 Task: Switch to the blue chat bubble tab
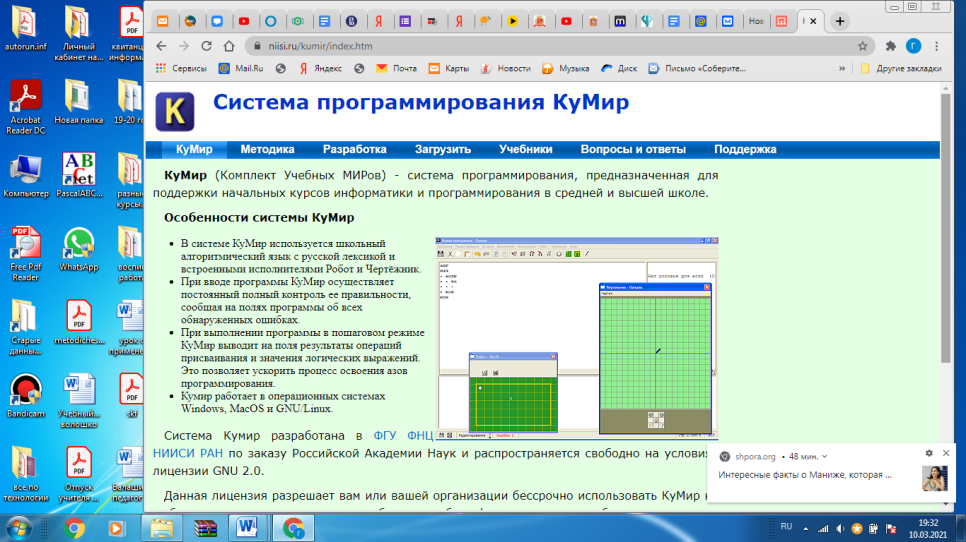(x=217, y=22)
